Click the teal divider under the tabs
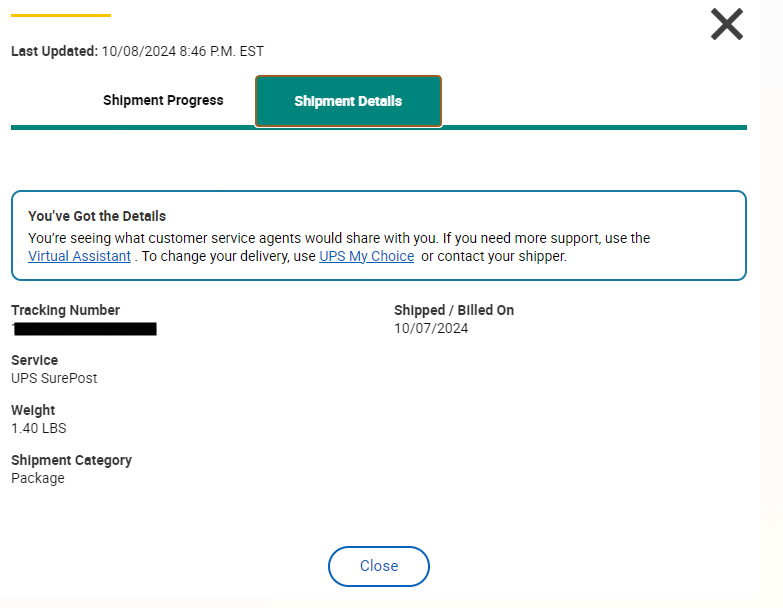The height and width of the screenshot is (608, 783). [600, 127]
